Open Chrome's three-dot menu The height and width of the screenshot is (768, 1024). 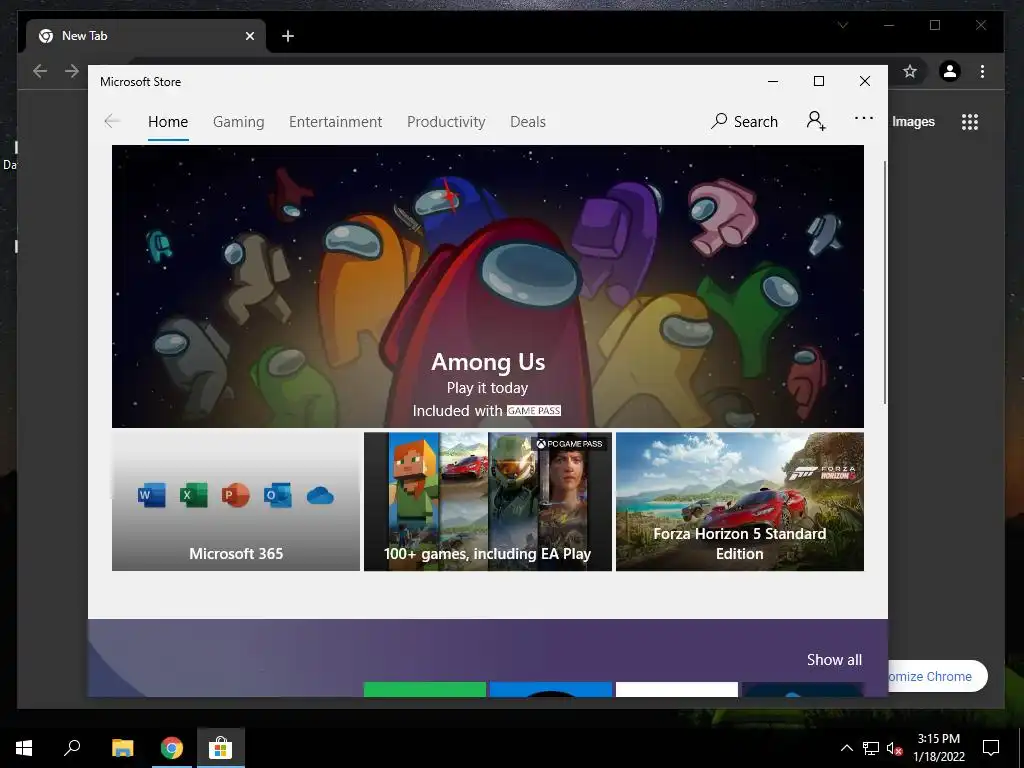click(x=982, y=71)
